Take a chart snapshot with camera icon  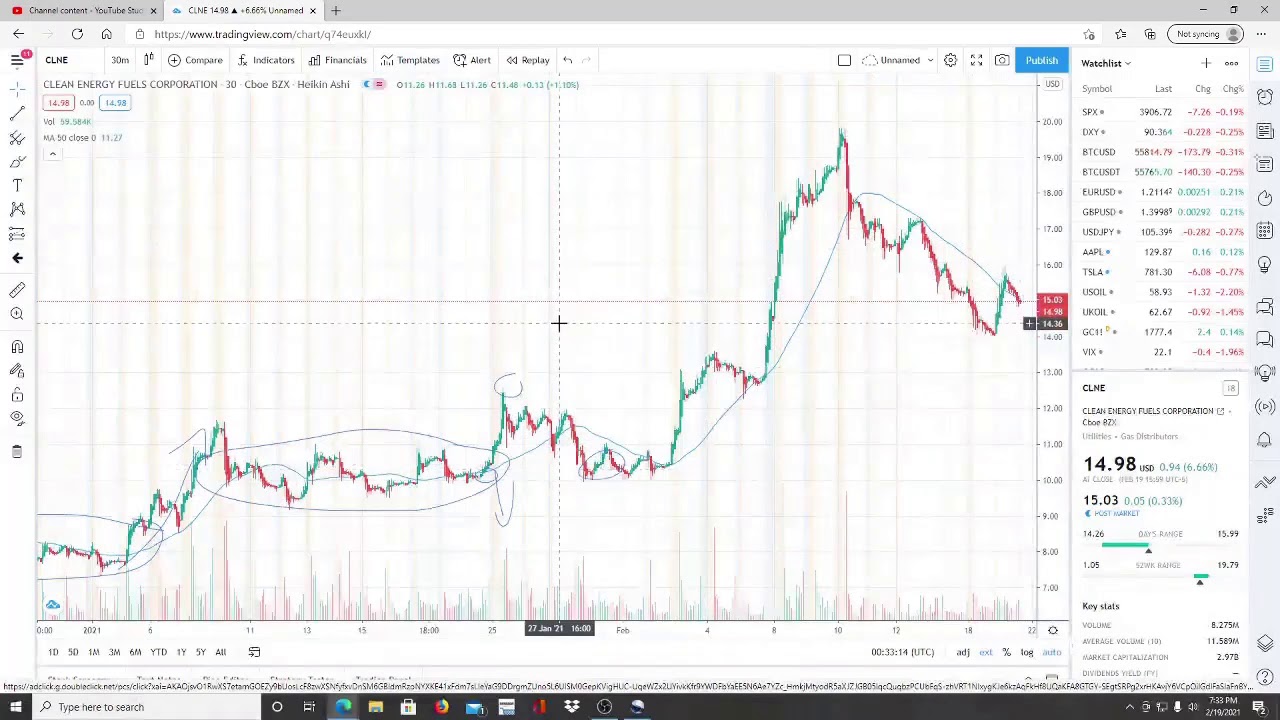coord(1002,60)
